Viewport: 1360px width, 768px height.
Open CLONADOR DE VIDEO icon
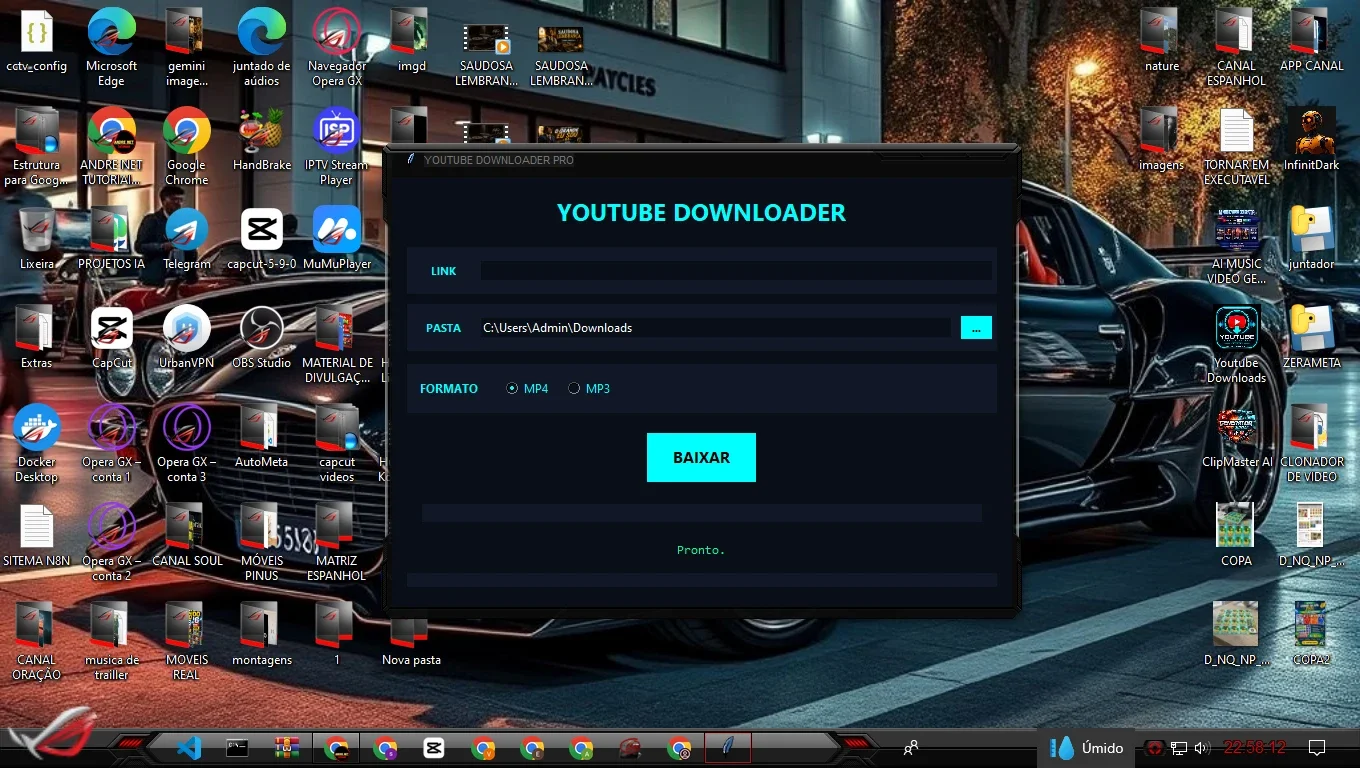(1312, 443)
